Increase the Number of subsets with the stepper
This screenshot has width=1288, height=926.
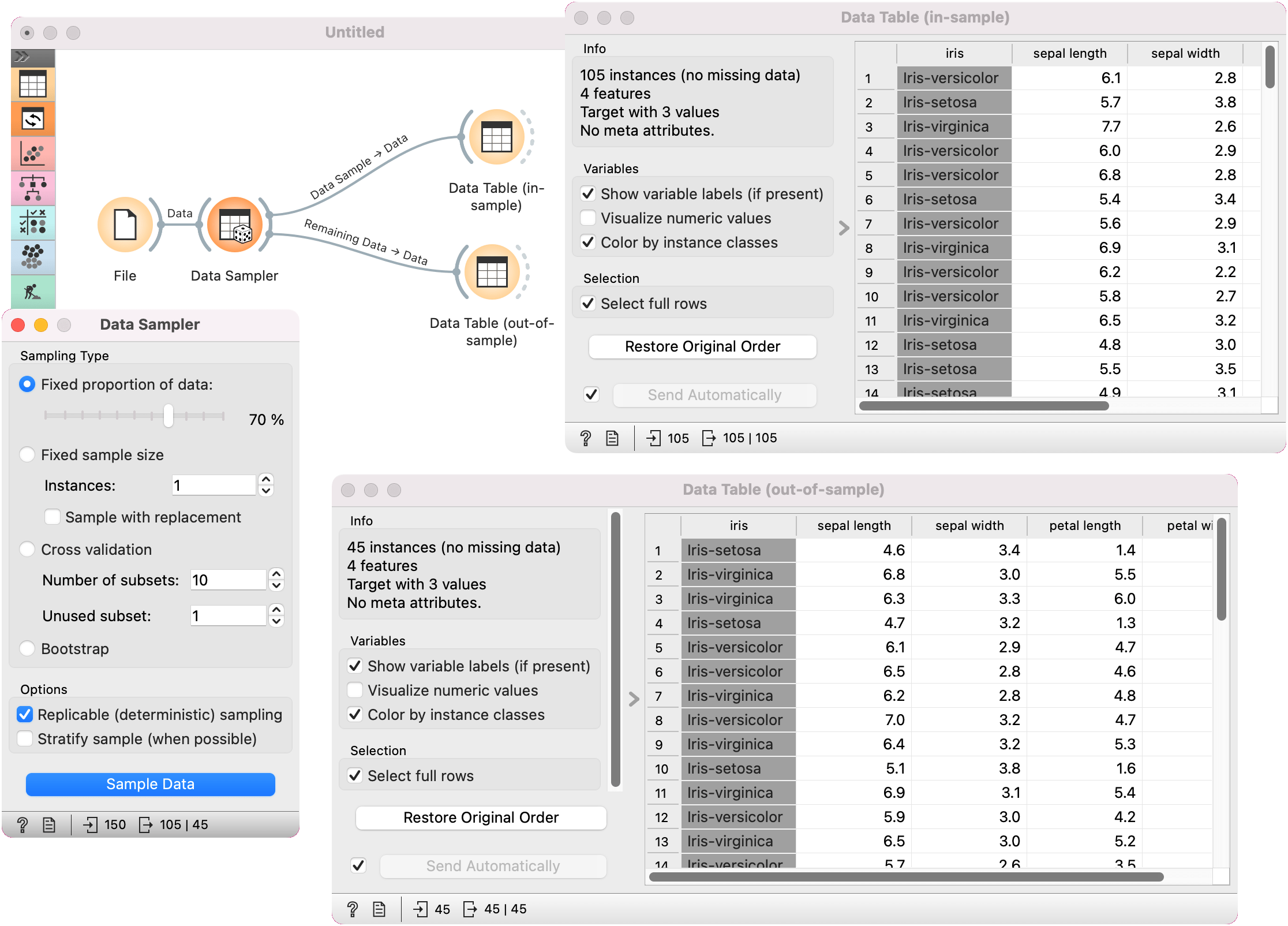(276, 574)
